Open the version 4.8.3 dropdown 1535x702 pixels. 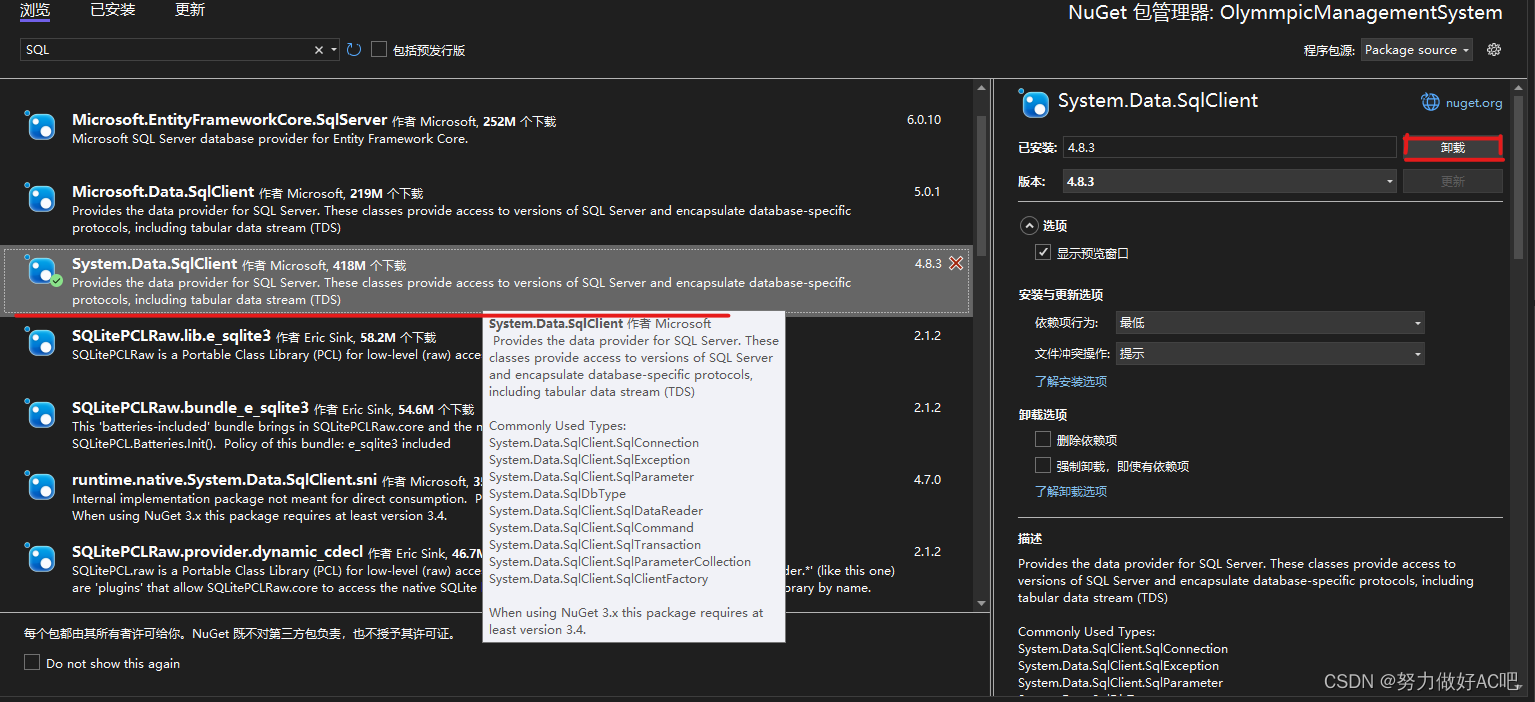click(x=1230, y=181)
